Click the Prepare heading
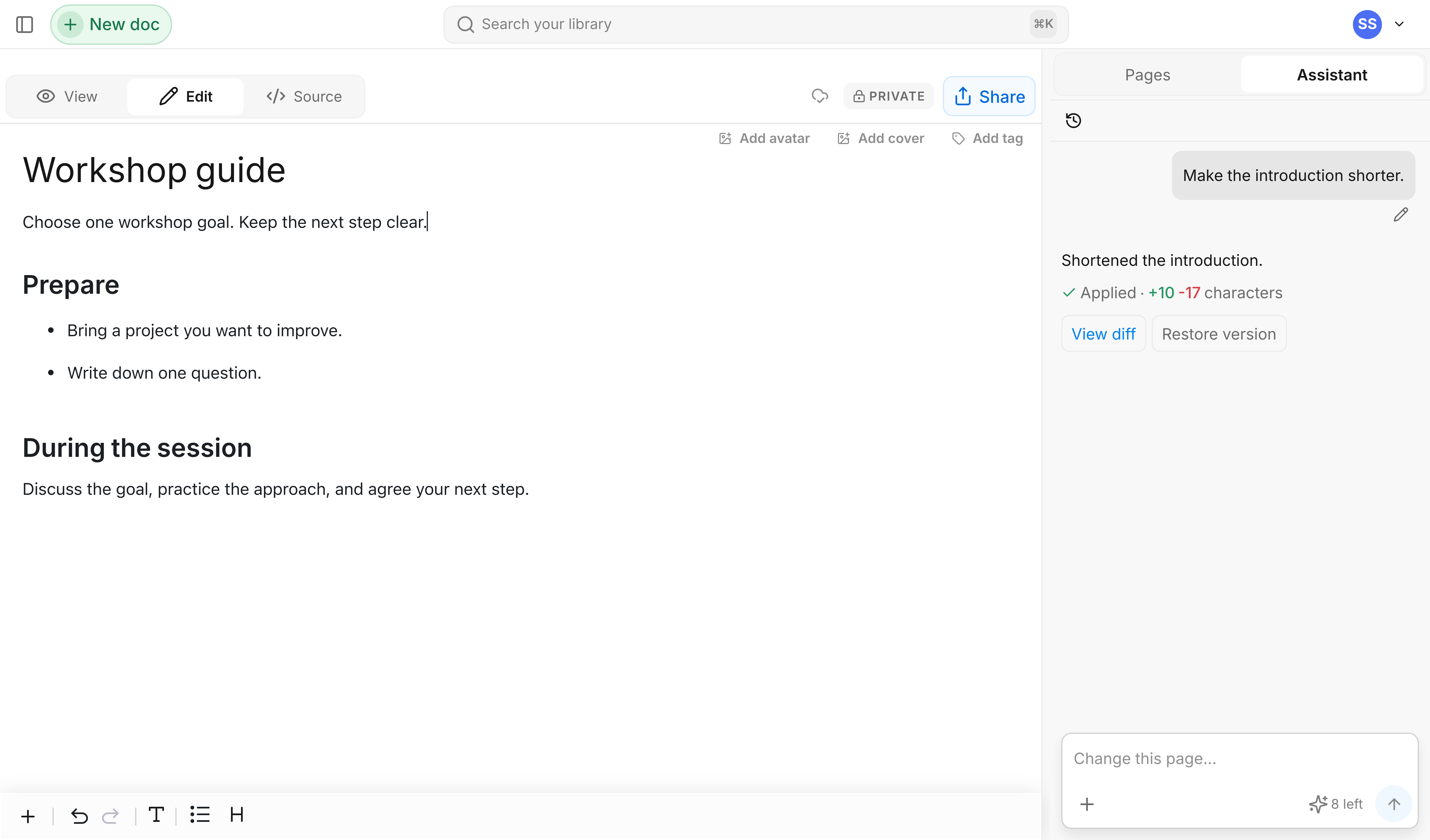1430x840 pixels. click(71, 285)
